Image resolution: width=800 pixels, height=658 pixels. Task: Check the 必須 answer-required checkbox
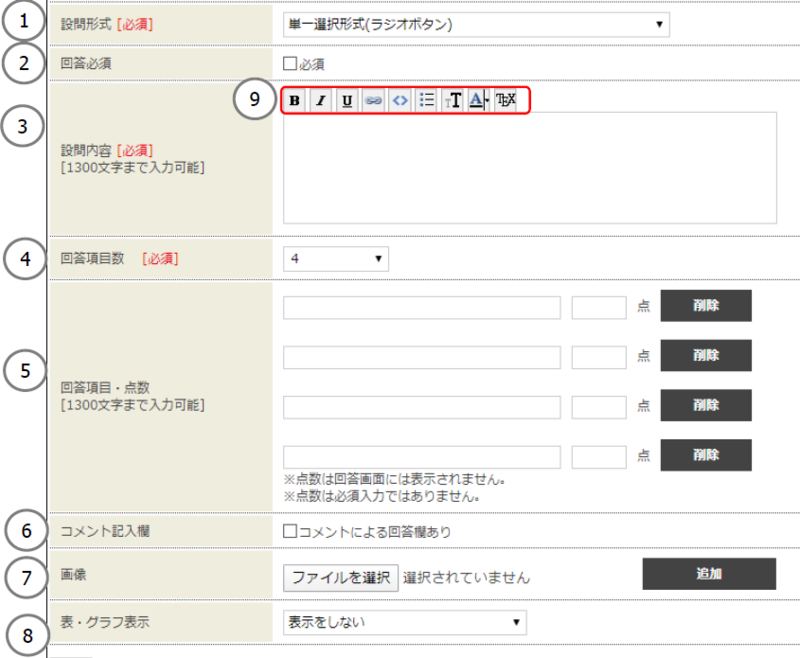290,64
